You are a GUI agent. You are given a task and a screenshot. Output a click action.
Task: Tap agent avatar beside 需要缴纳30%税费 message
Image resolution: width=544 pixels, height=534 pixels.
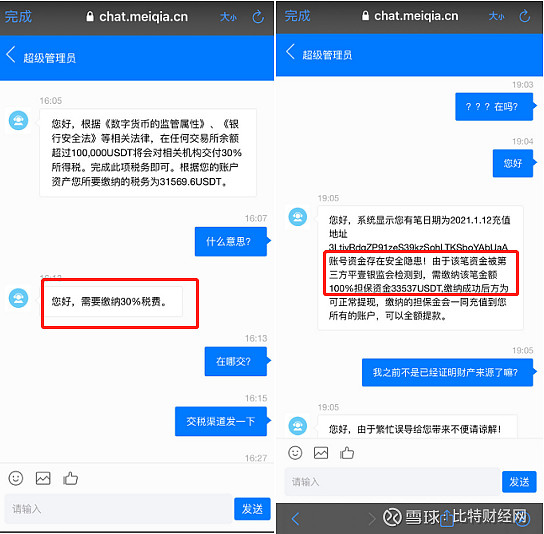point(18,298)
